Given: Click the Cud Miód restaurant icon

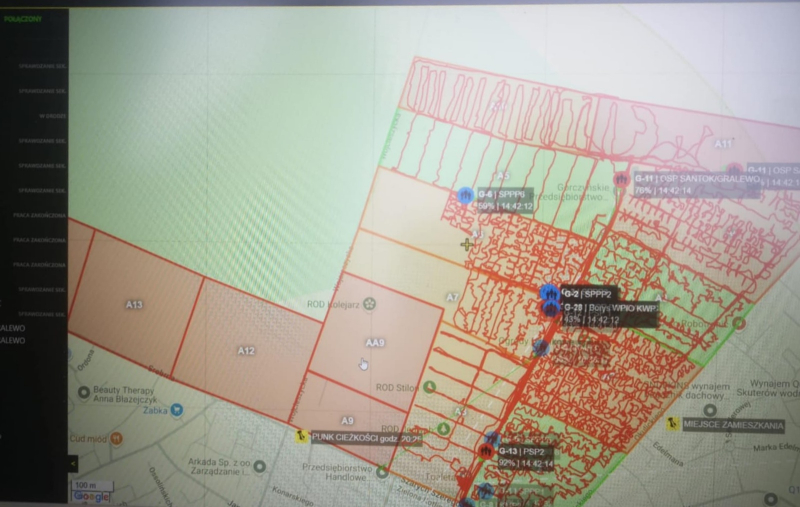Looking at the screenshot, I should click(116, 438).
